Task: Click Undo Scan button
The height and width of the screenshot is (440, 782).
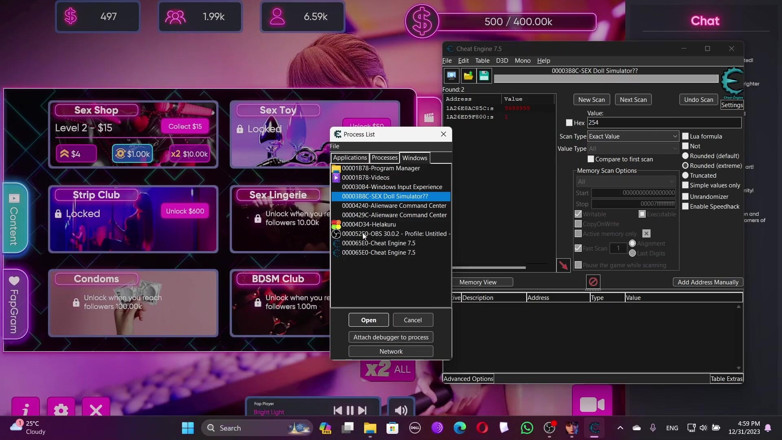Action: pos(698,99)
